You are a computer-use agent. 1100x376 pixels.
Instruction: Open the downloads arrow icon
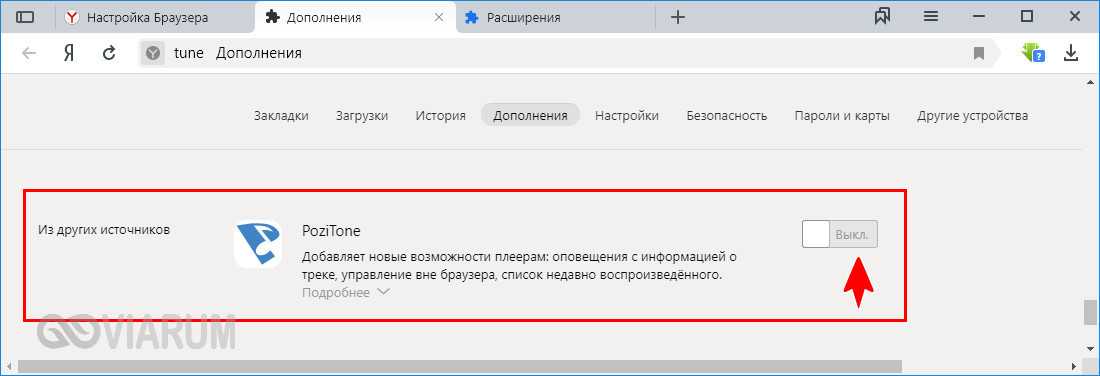(x=1071, y=53)
